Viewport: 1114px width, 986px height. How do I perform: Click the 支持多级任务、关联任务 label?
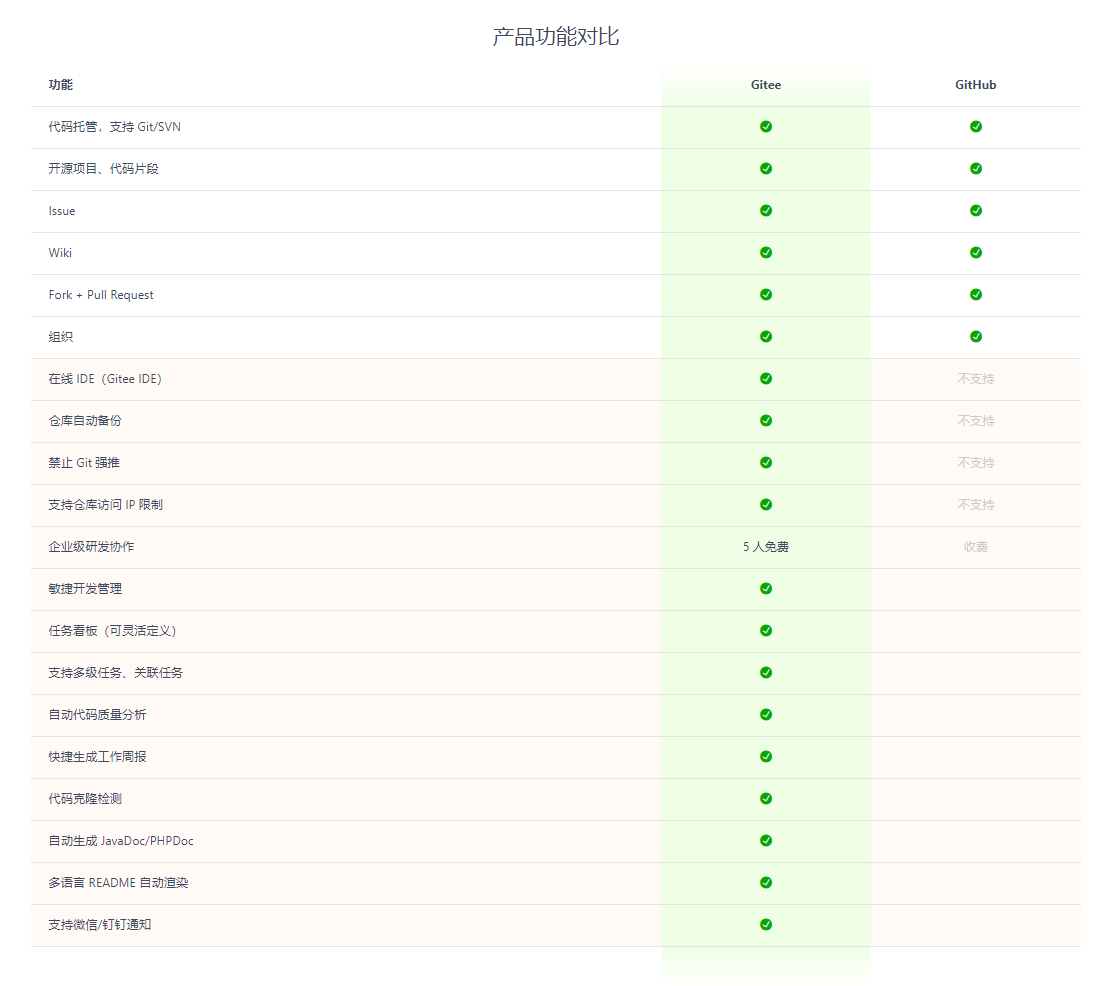pyautogui.click(x=116, y=672)
